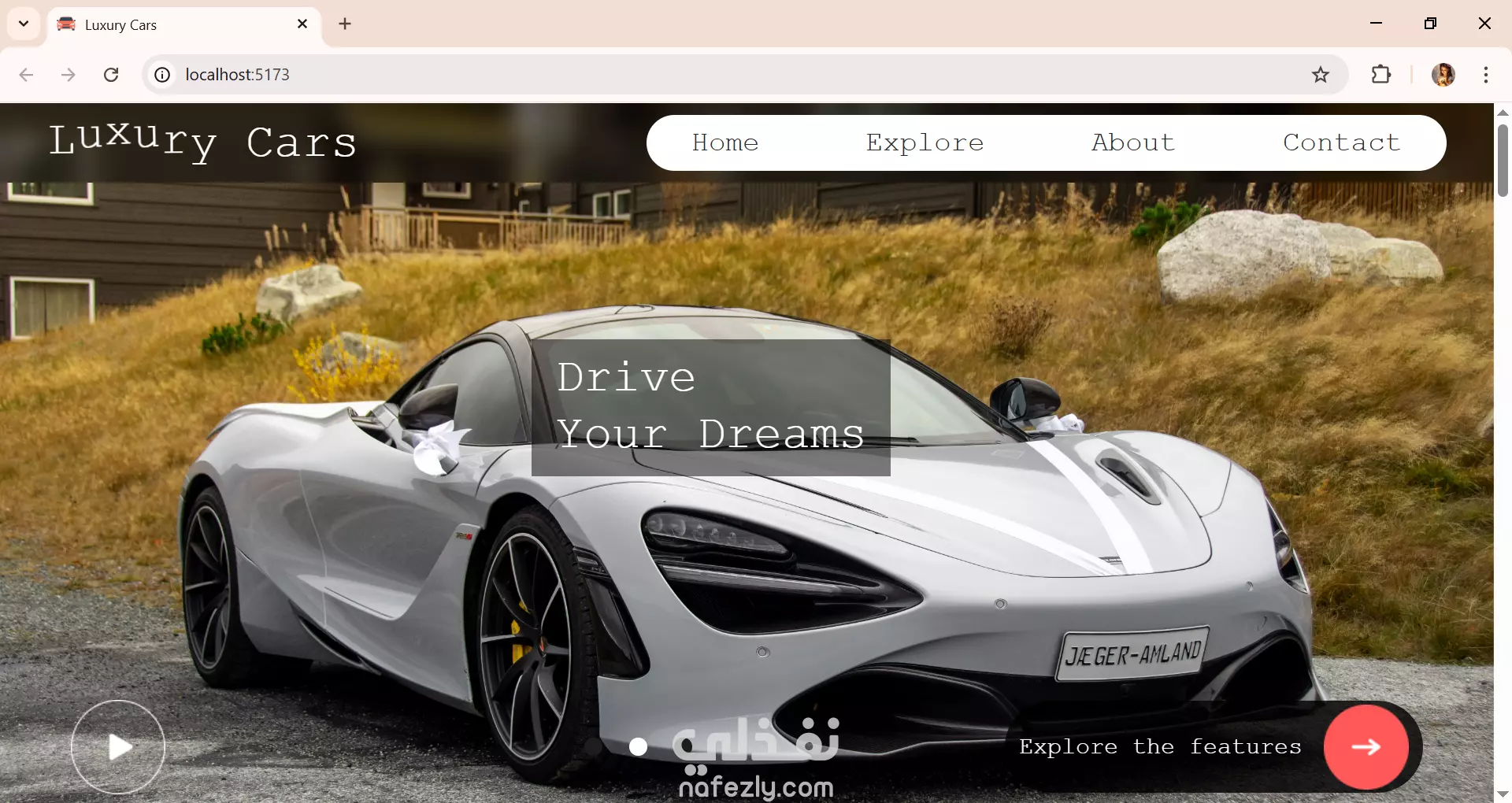Viewport: 1512px width, 803px height.
Task: Select the Luxury Cars browser tab
Action: point(184,24)
